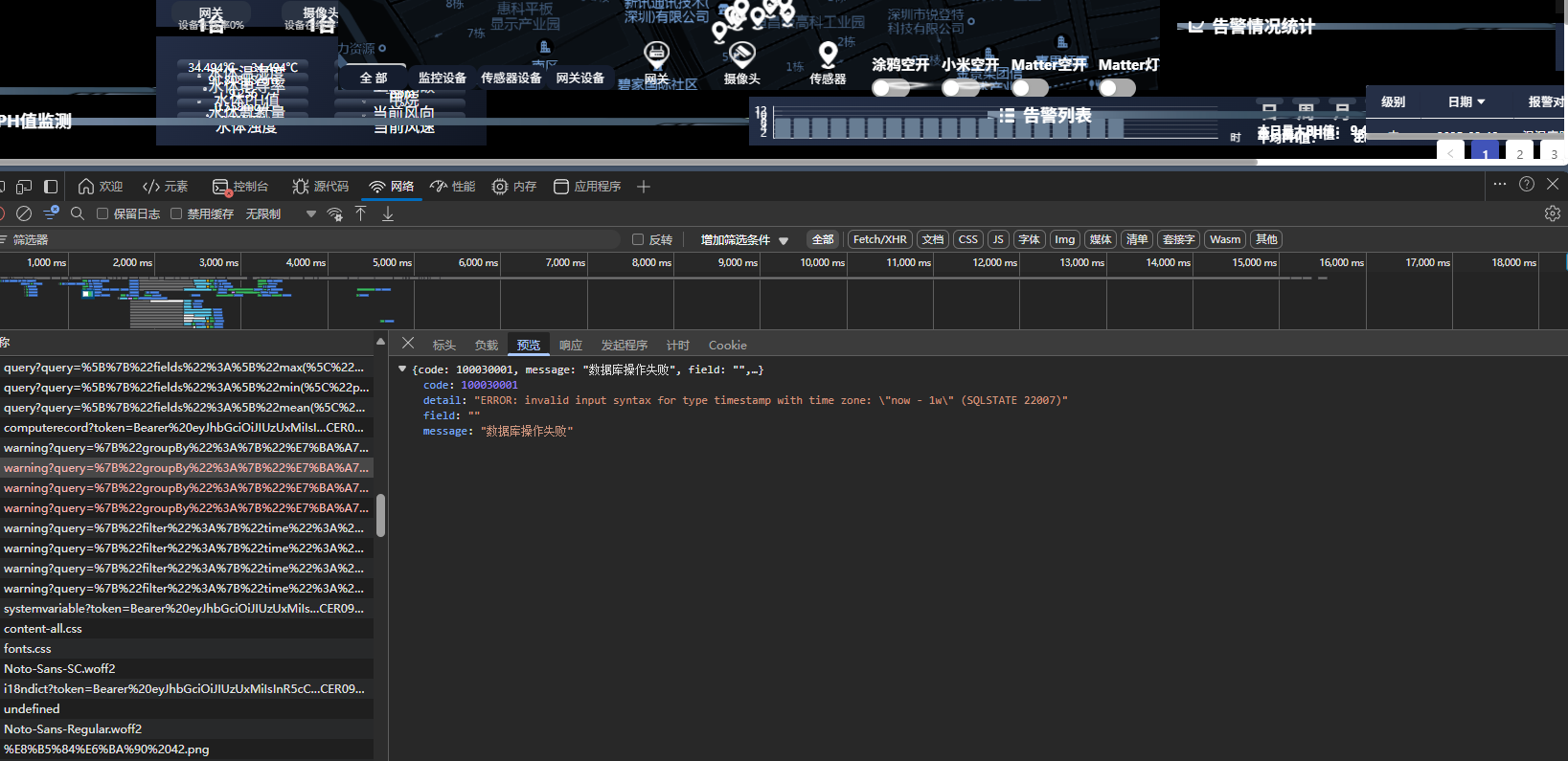The width and height of the screenshot is (1568, 761).
Task: Select the 预览 preview tab
Action: pyautogui.click(x=529, y=346)
